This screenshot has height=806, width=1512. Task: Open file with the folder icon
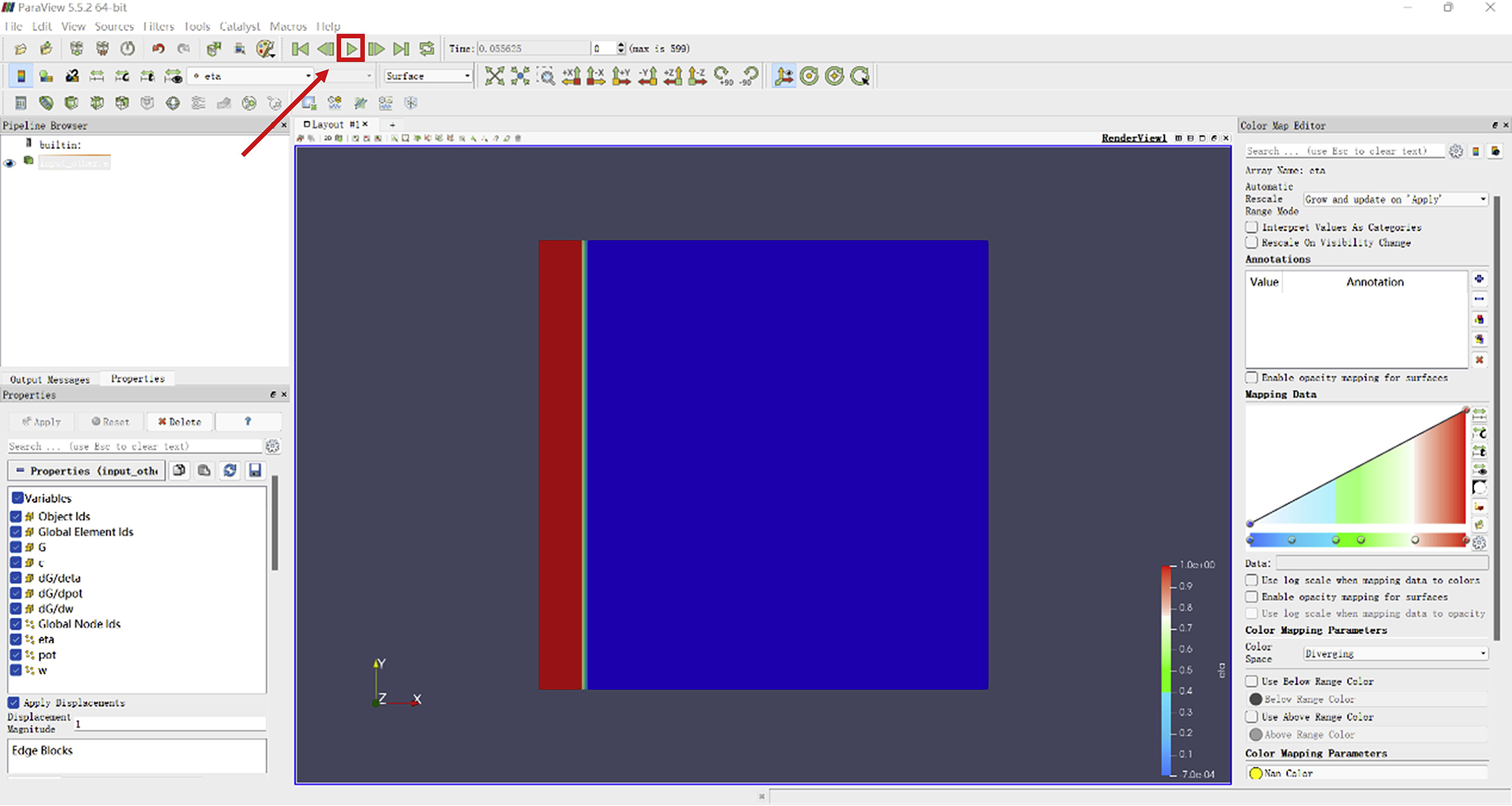tap(21, 49)
